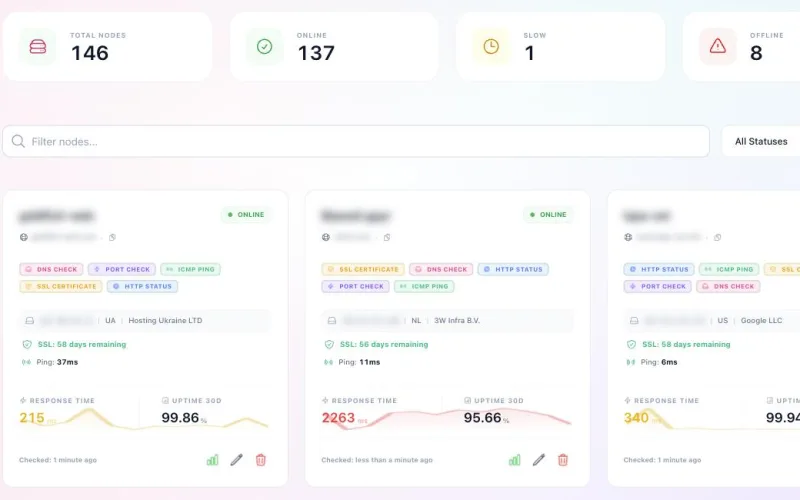Click Port Check tag on Google LLC card

tap(658, 286)
